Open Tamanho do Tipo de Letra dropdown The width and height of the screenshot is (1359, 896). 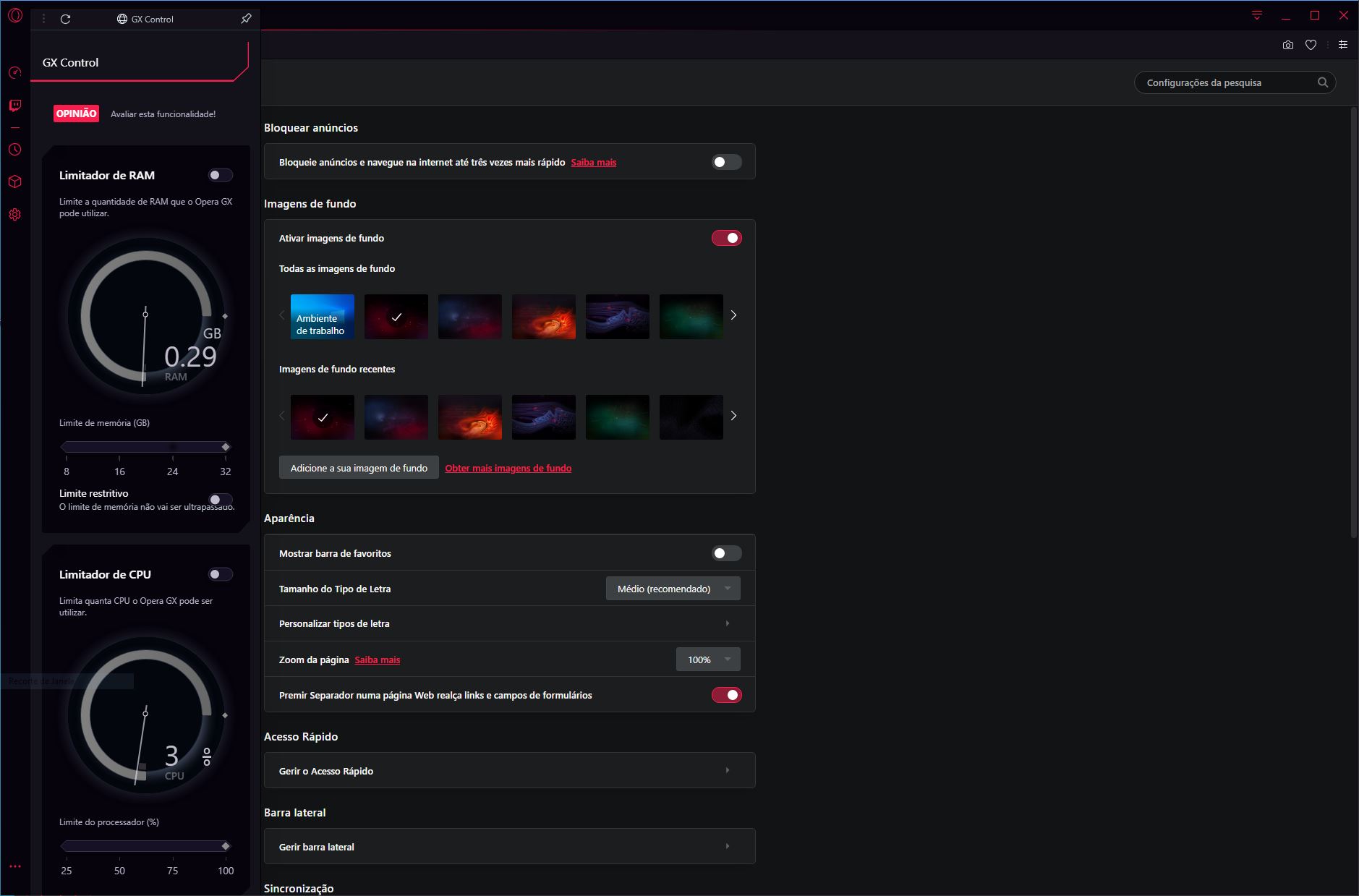(673, 589)
